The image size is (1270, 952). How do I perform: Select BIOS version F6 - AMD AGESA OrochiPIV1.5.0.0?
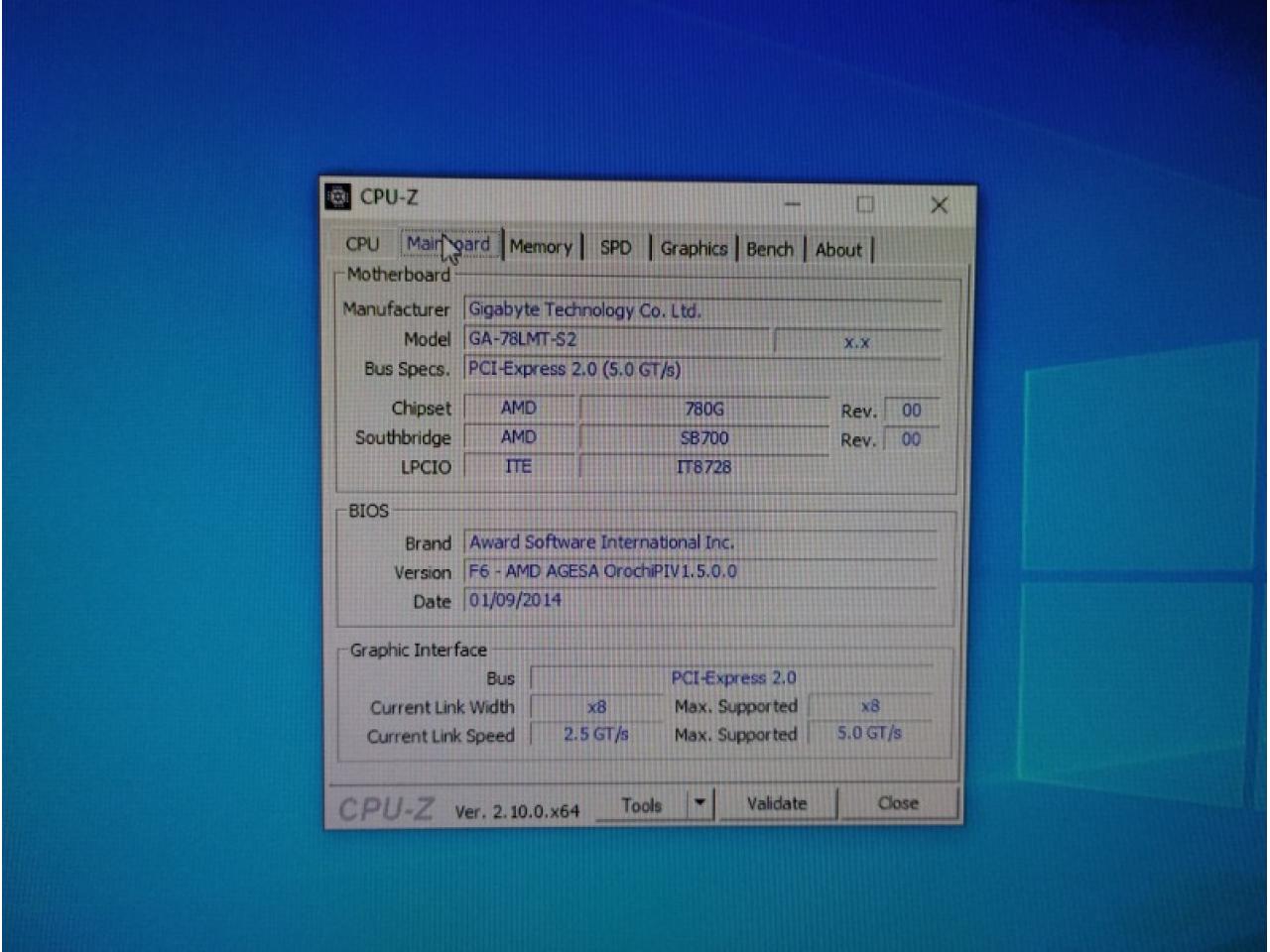click(701, 571)
